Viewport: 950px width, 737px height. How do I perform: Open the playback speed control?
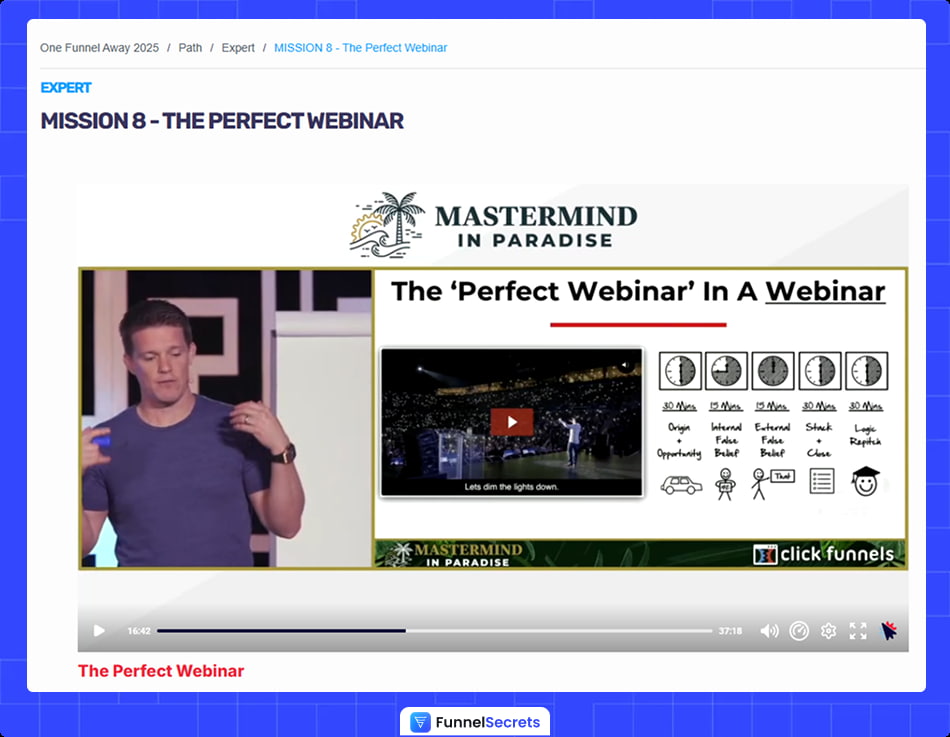pos(799,630)
